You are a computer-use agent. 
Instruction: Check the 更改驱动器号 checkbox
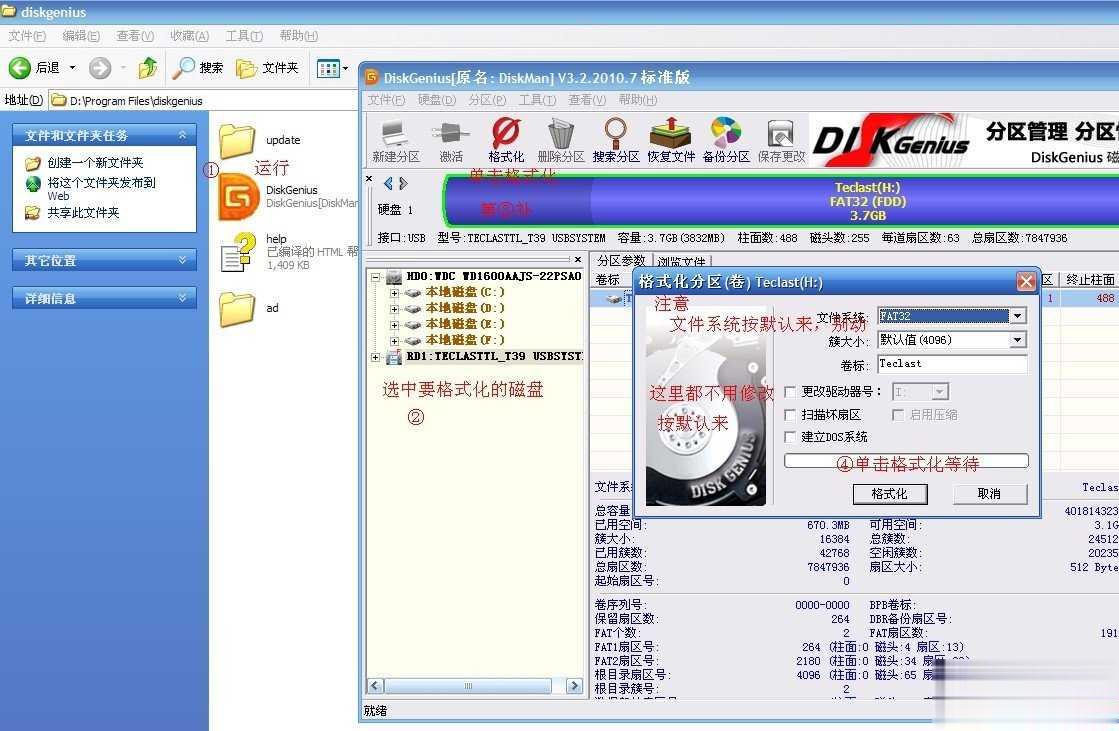pyautogui.click(x=790, y=392)
